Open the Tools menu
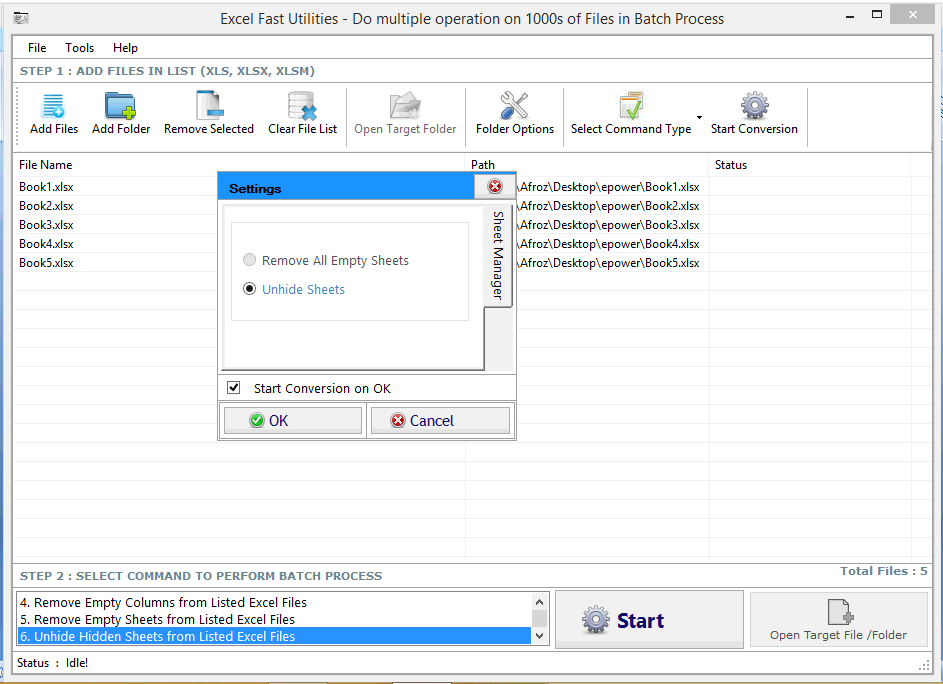Screen dimensions: 943x684 tap(79, 47)
